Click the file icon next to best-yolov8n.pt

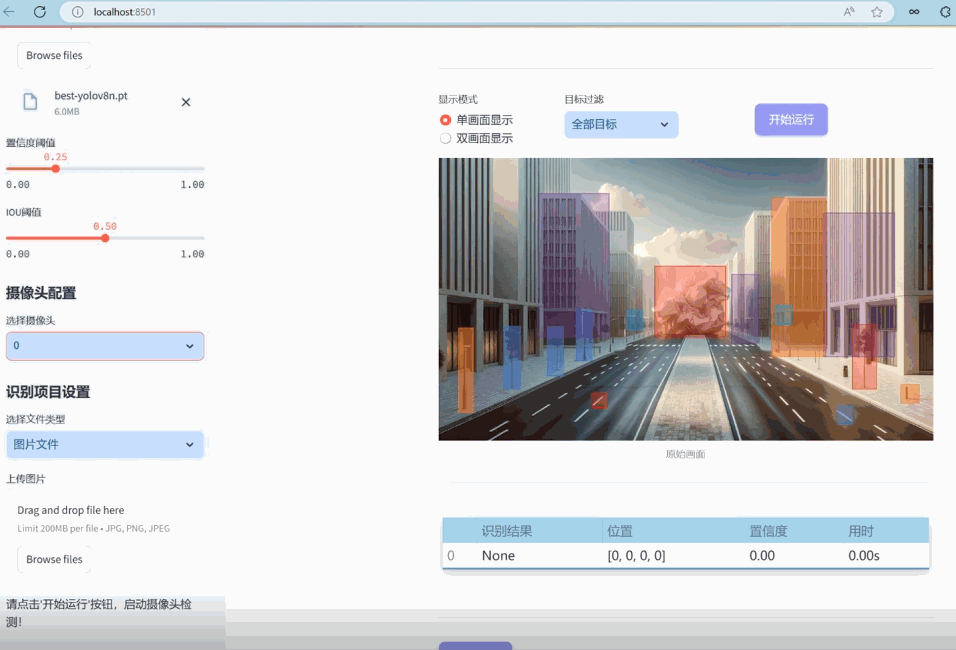30,101
